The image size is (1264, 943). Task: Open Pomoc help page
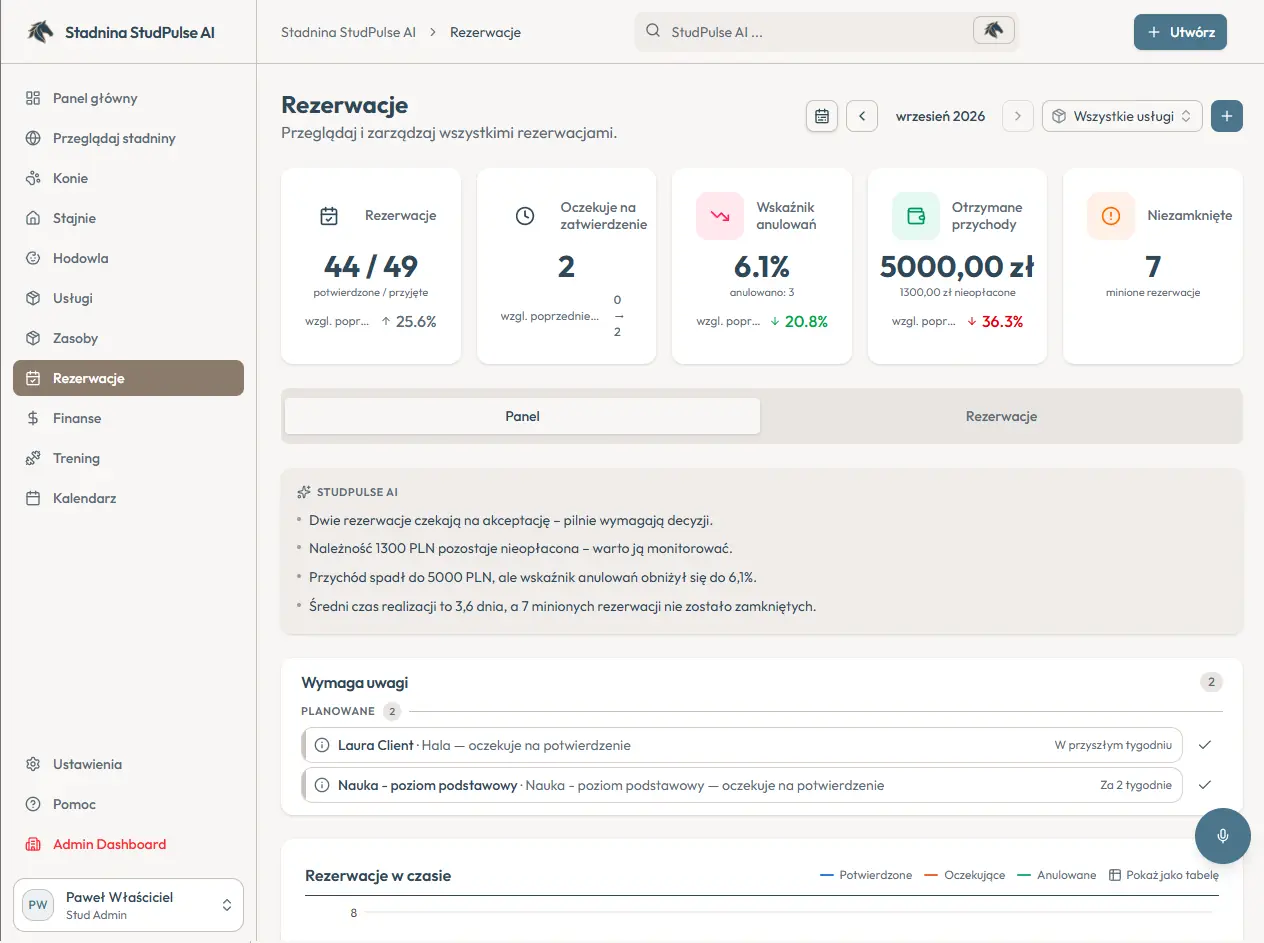128,804
